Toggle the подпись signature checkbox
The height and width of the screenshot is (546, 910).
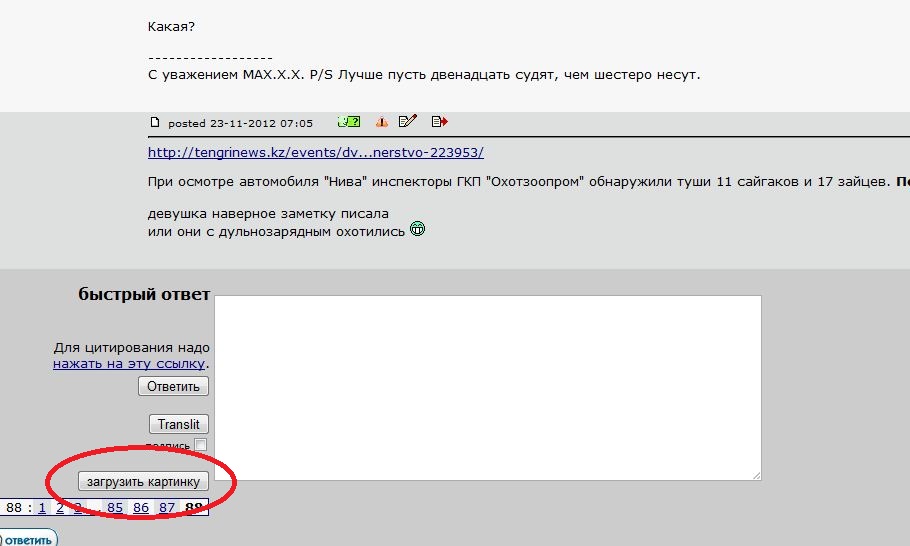pyautogui.click(x=201, y=445)
